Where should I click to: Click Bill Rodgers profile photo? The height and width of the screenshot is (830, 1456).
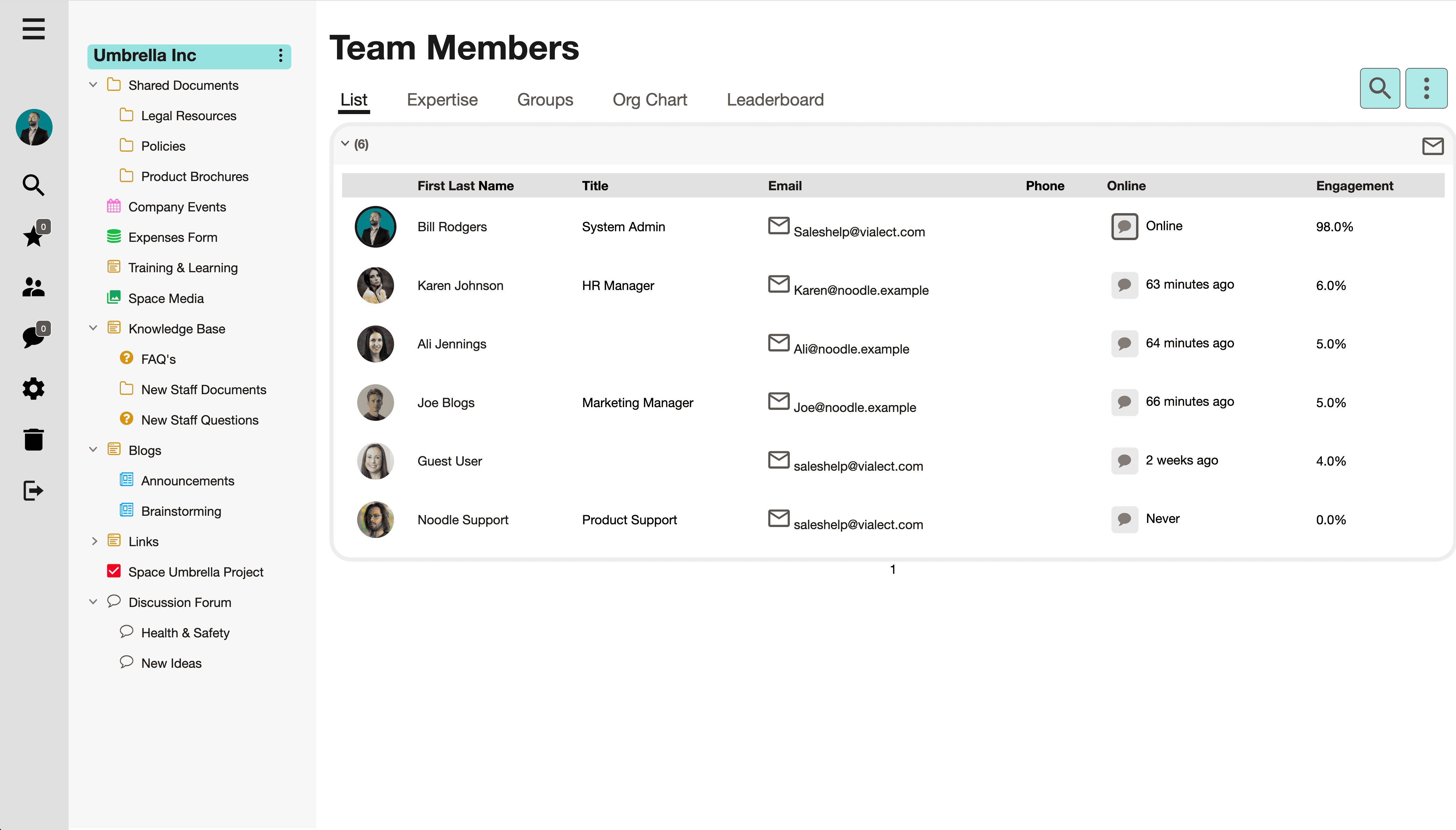tap(375, 227)
